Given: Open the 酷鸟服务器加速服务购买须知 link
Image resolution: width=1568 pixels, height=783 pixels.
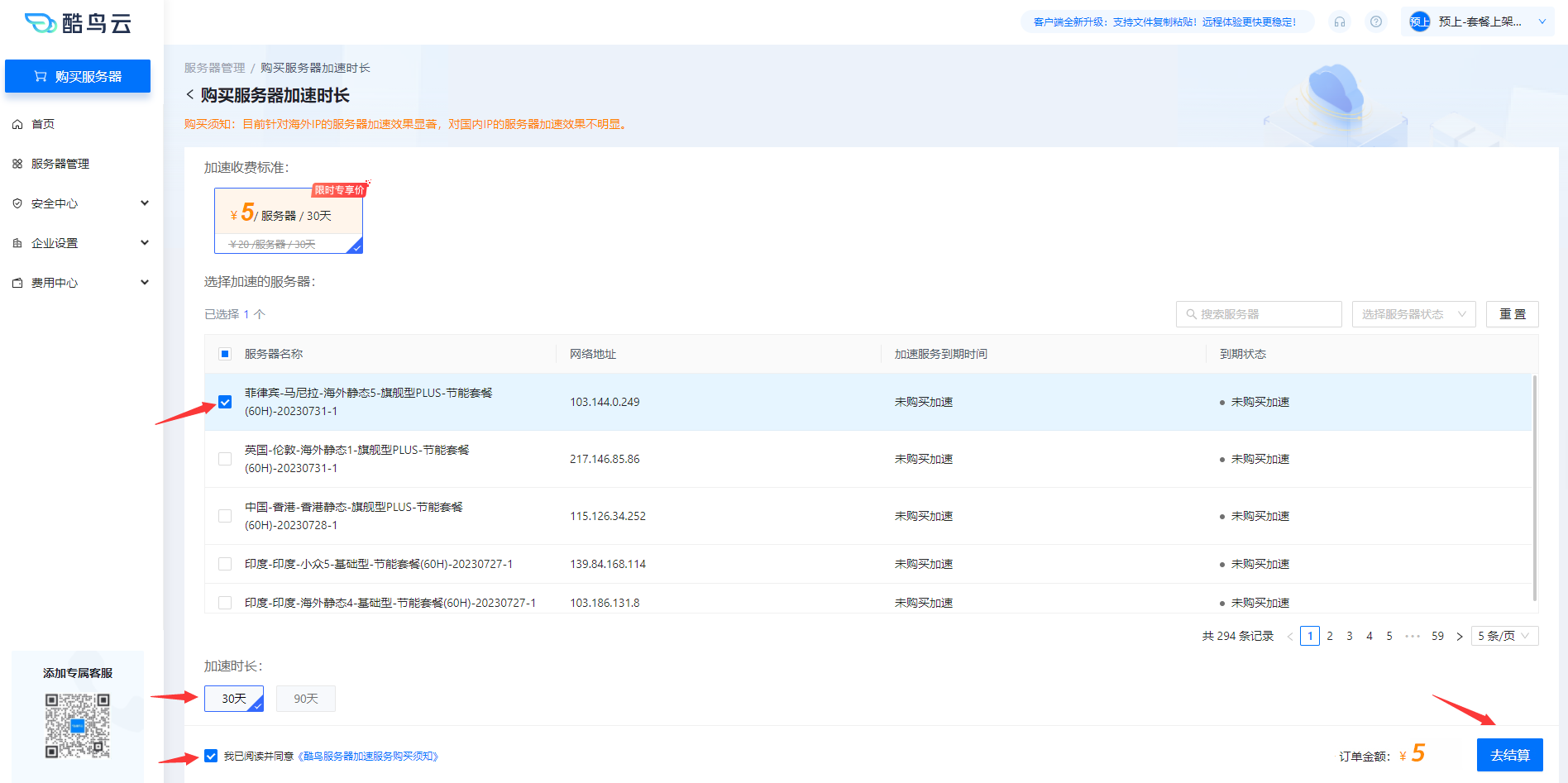Looking at the screenshot, I should pos(368,756).
